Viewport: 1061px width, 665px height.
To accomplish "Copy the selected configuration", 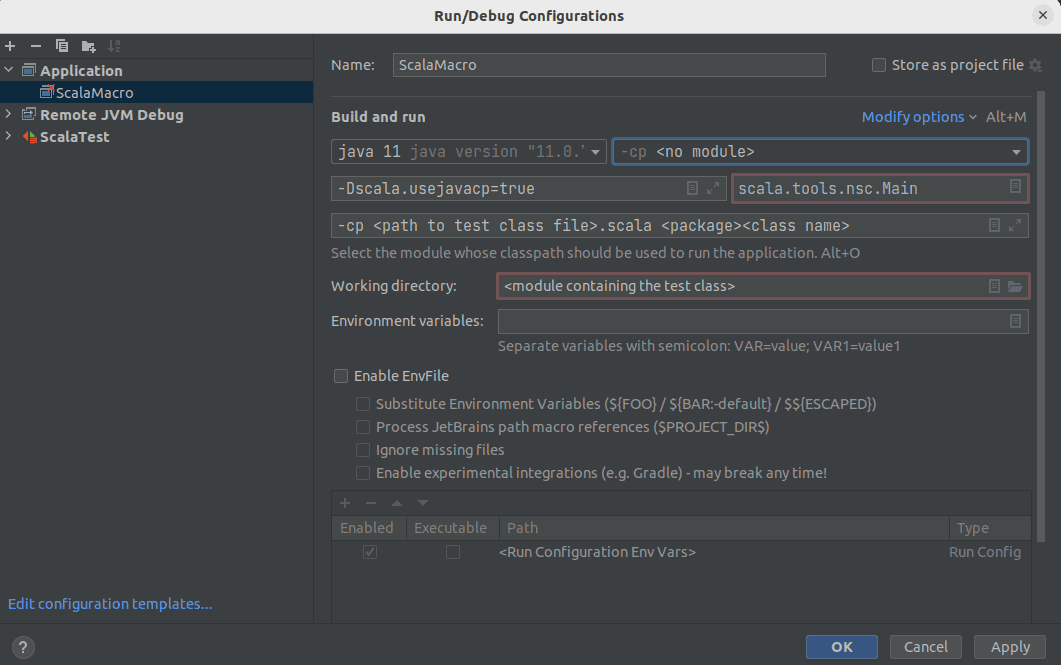I will coord(62,46).
